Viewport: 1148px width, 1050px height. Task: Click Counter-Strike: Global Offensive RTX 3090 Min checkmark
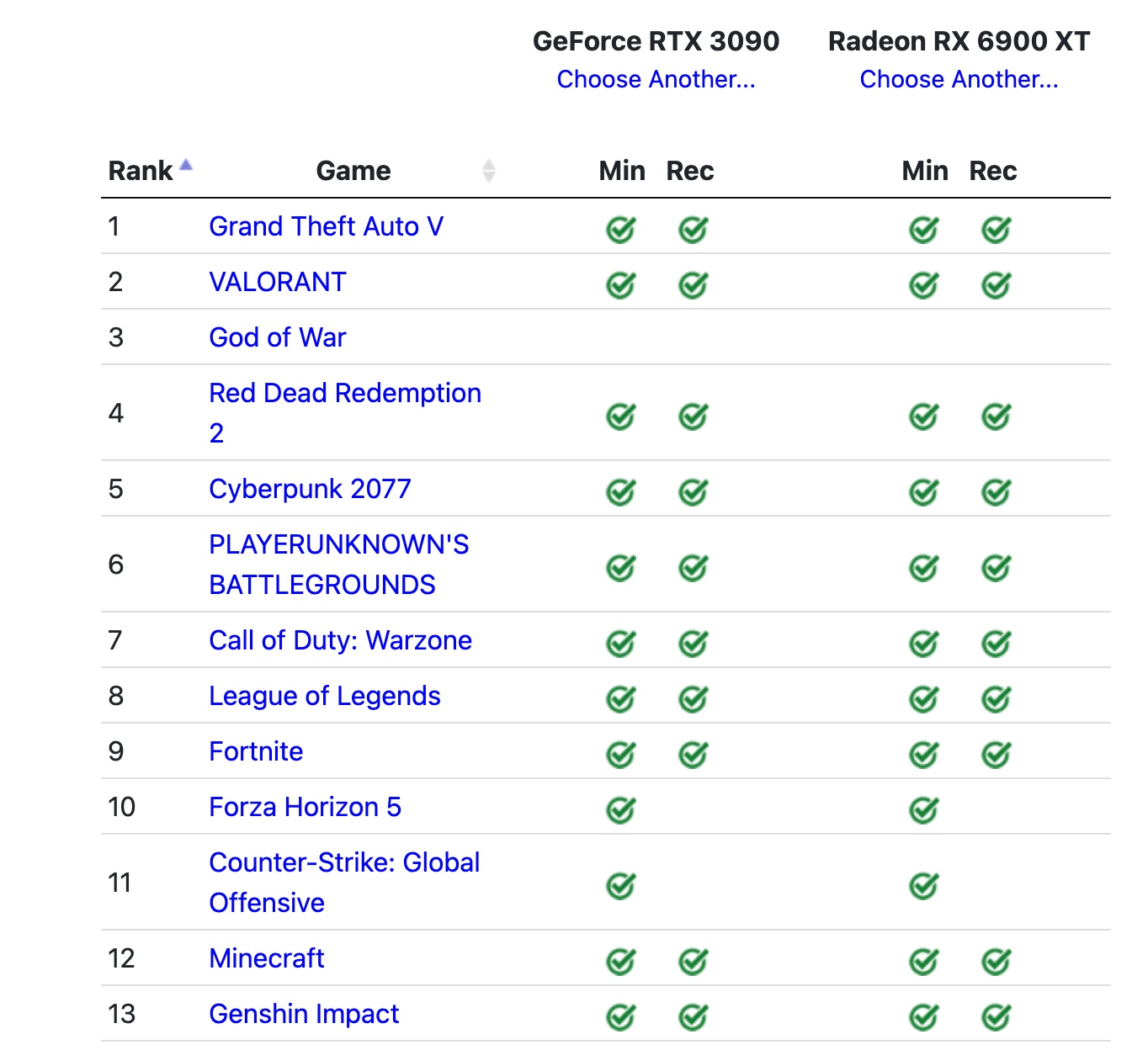click(x=621, y=885)
